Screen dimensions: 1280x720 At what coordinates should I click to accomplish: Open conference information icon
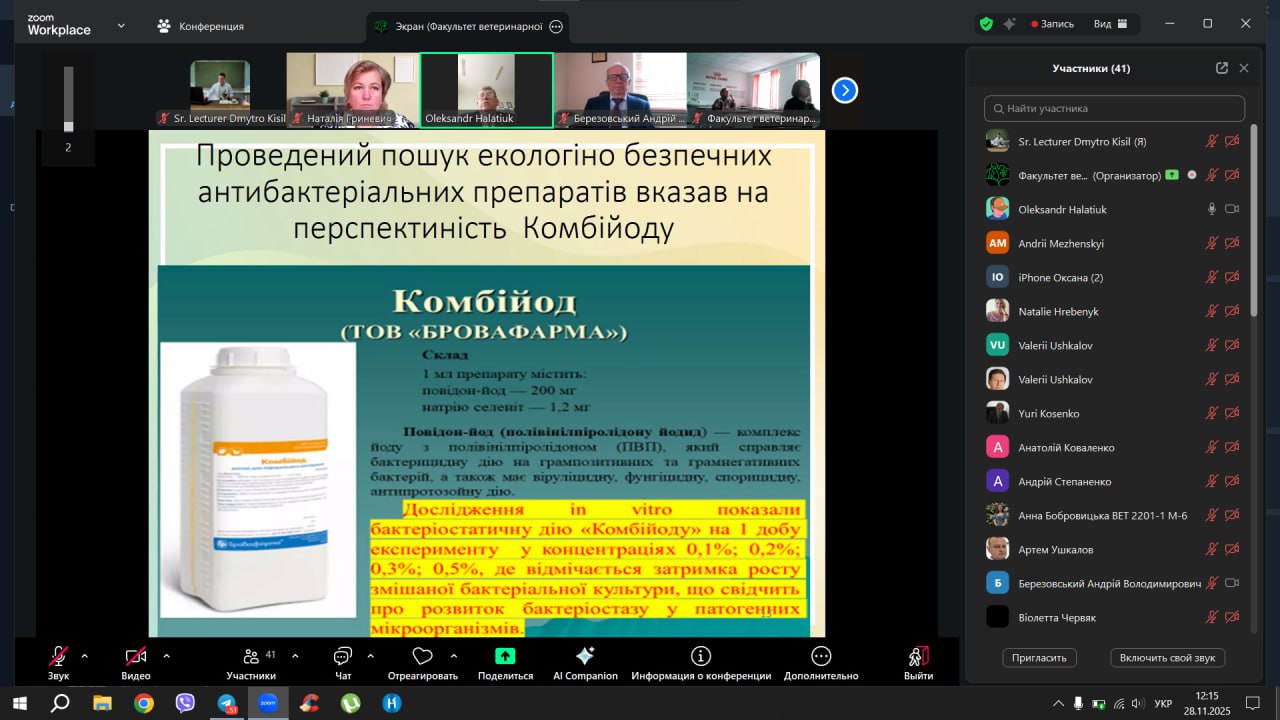[x=701, y=656]
